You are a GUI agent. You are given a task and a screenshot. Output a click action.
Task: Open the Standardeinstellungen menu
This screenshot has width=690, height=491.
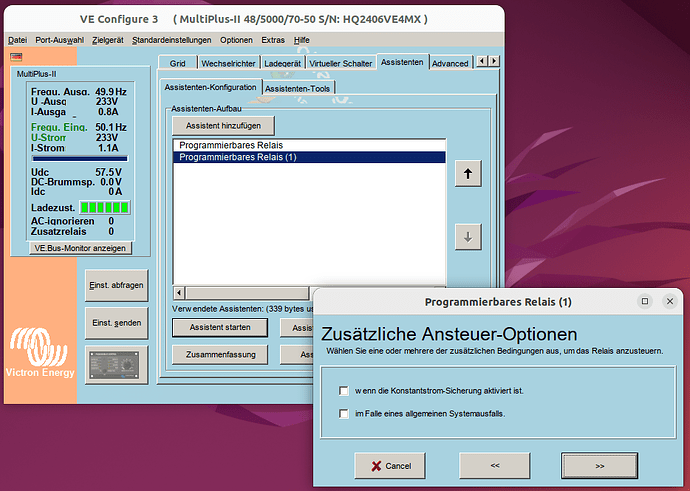click(172, 40)
